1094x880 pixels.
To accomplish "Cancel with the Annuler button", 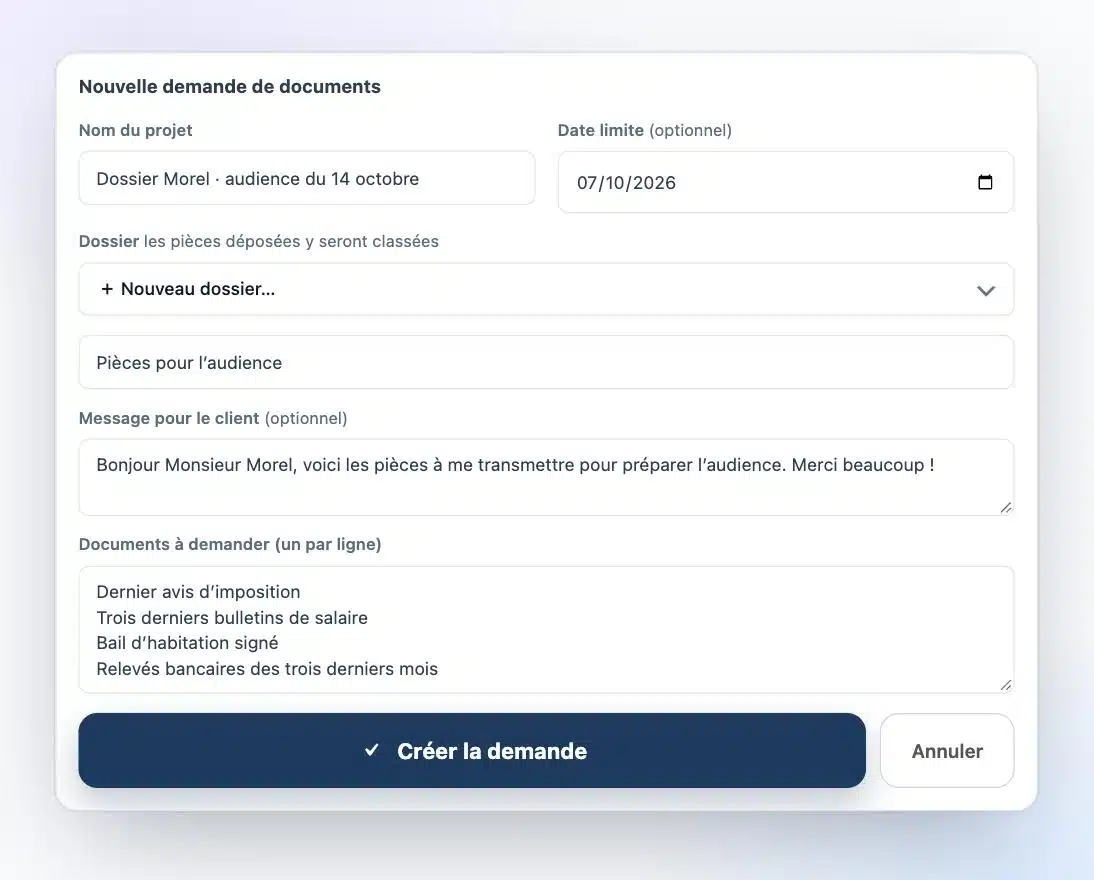I will [947, 750].
